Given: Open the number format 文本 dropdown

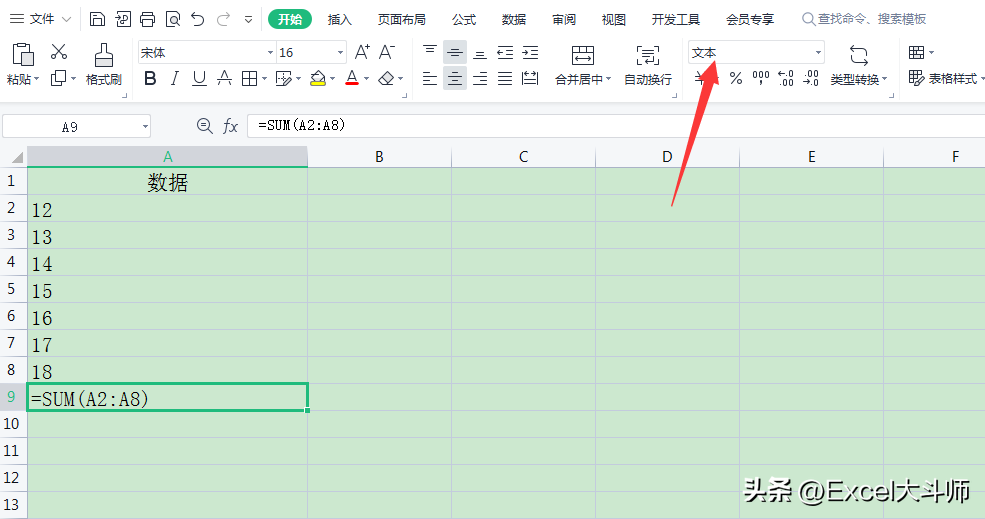Looking at the screenshot, I should (818, 52).
